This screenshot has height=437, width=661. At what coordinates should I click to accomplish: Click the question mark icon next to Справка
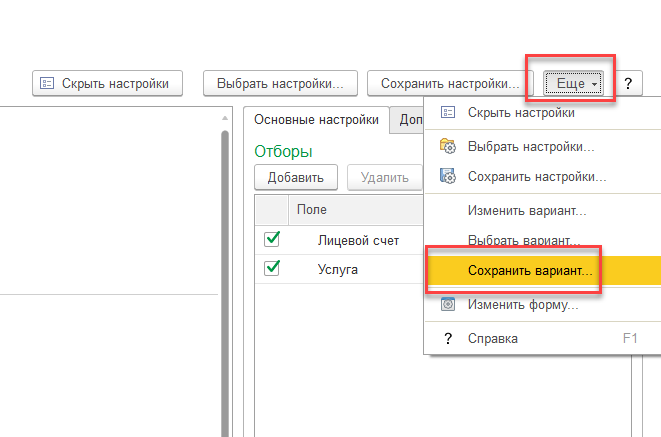click(x=448, y=338)
